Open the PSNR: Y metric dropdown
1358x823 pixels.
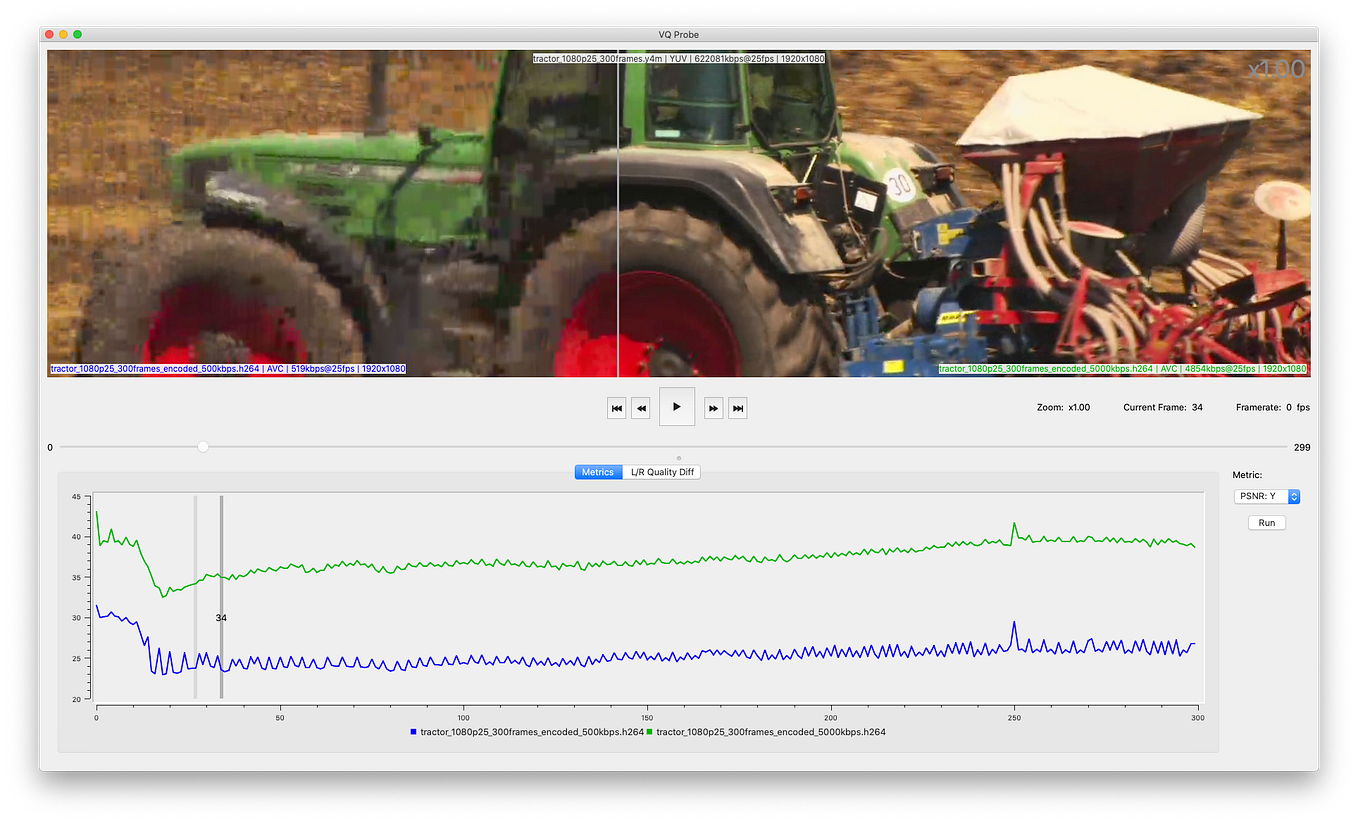tap(1260, 496)
